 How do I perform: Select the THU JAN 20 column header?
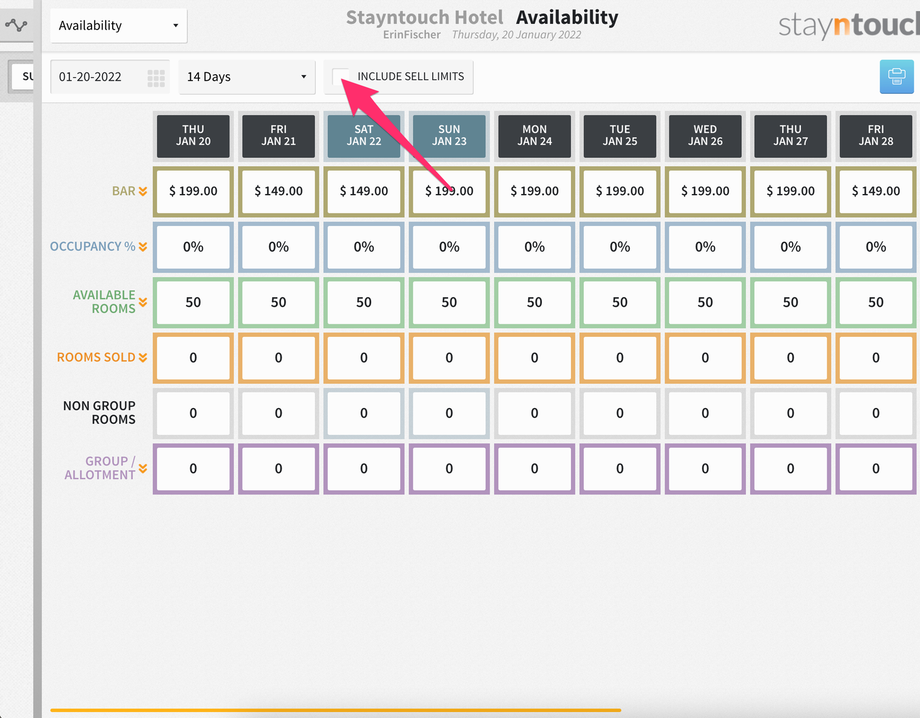193,136
